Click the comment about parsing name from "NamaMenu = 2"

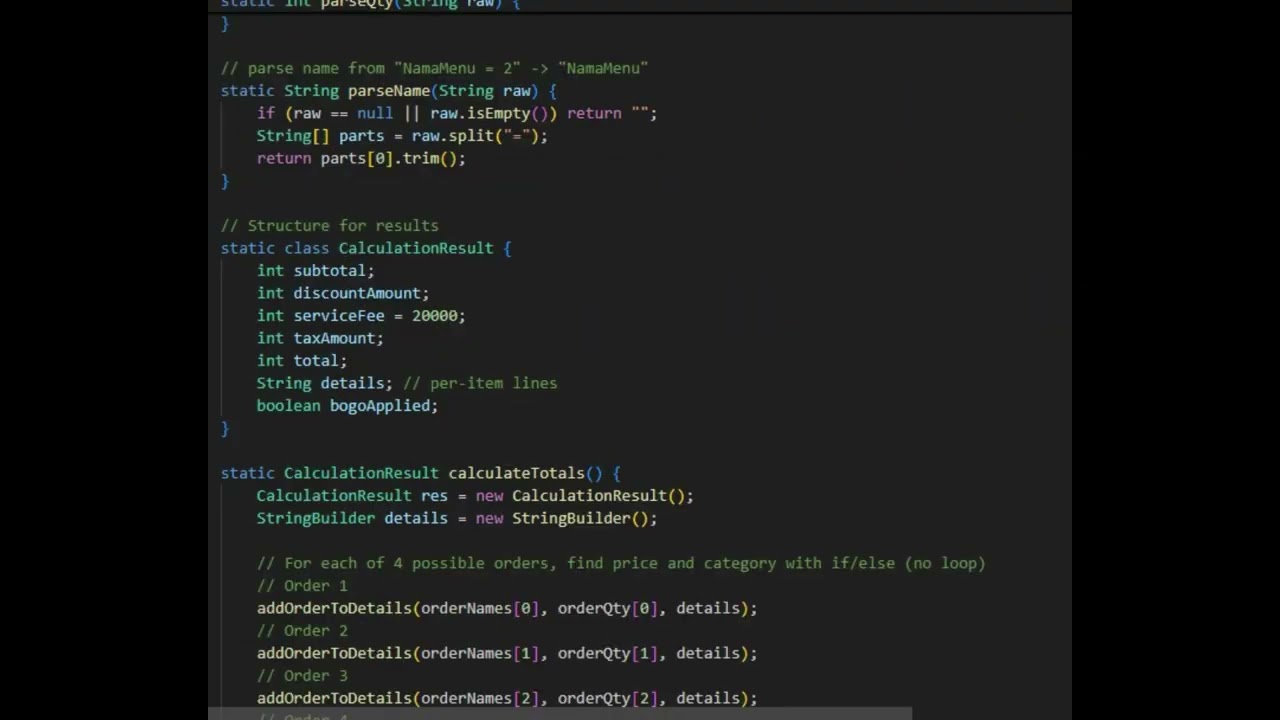(x=434, y=68)
